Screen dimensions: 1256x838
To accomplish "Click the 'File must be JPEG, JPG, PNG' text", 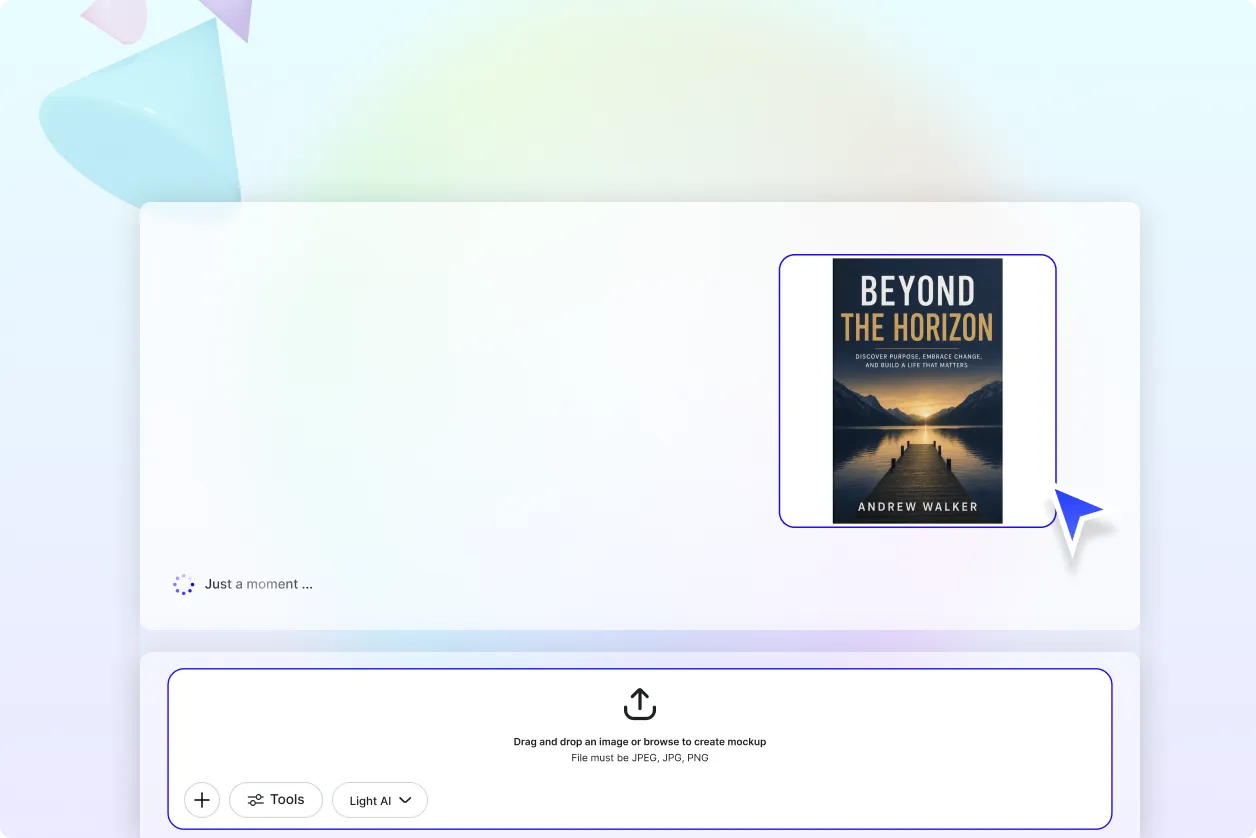I will coord(639,758).
